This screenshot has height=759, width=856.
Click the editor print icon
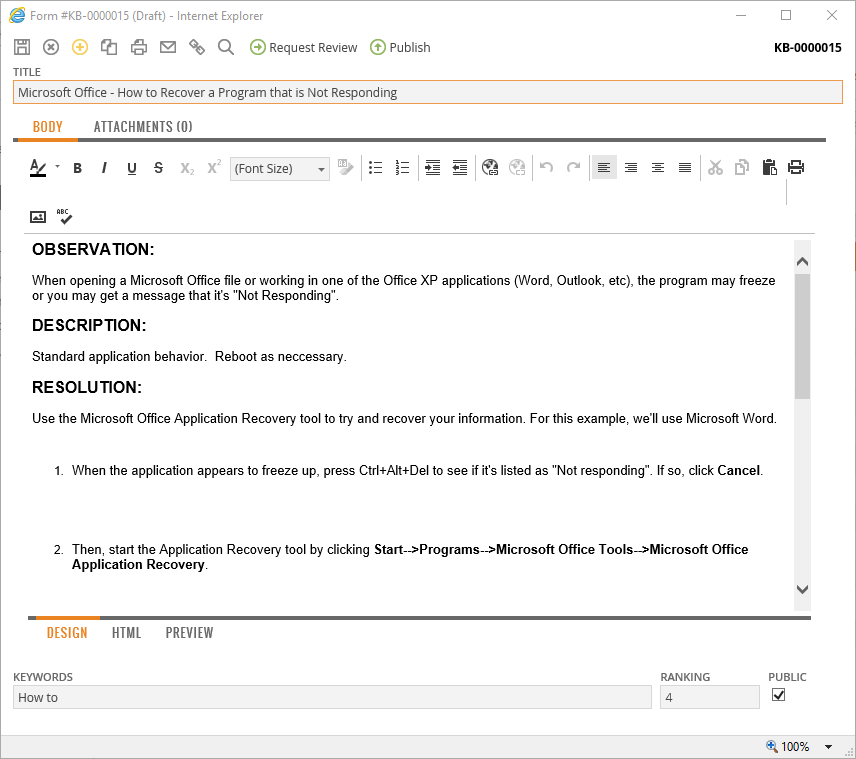[x=796, y=167]
